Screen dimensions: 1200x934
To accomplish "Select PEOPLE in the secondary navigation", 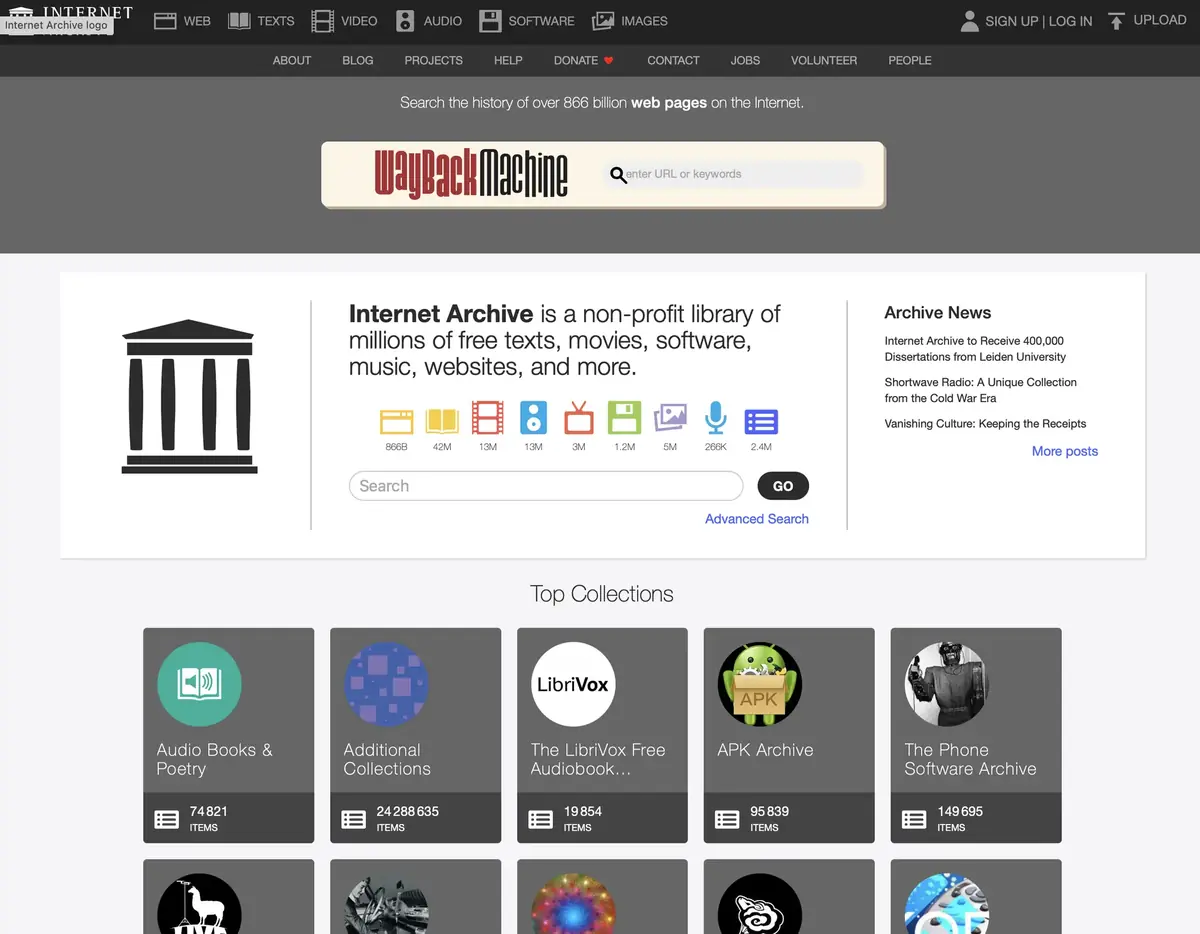I will pyautogui.click(x=909, y=60).
